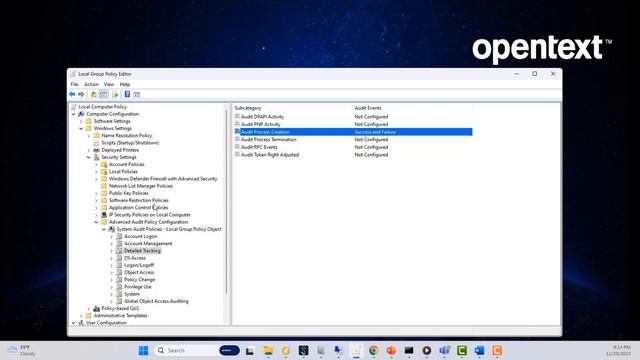Collapse the Computer Configuration node
The height and width of the screenshot is (360, 640).
point(73,114)
